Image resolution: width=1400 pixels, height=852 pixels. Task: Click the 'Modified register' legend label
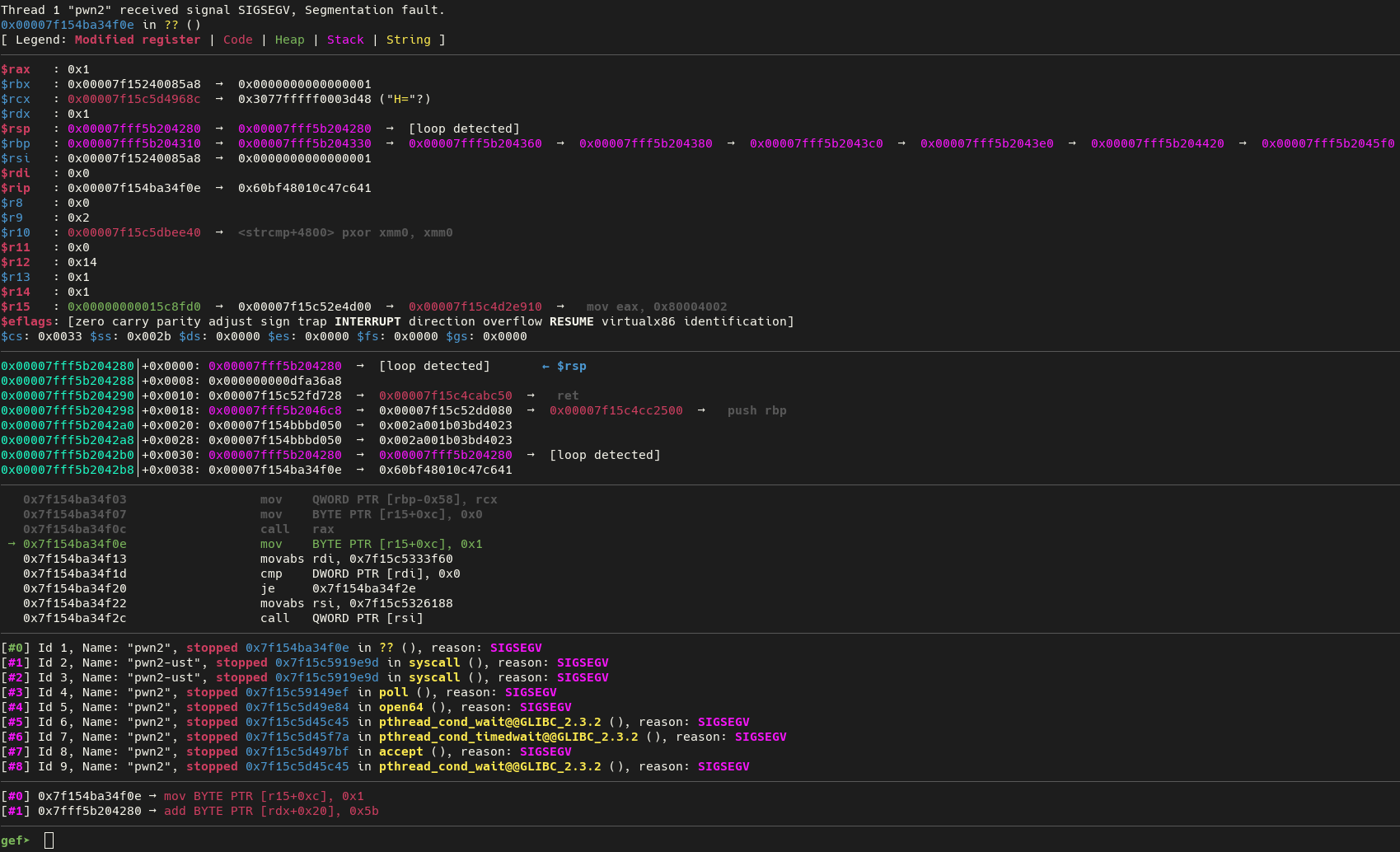[x=138, y=40]
